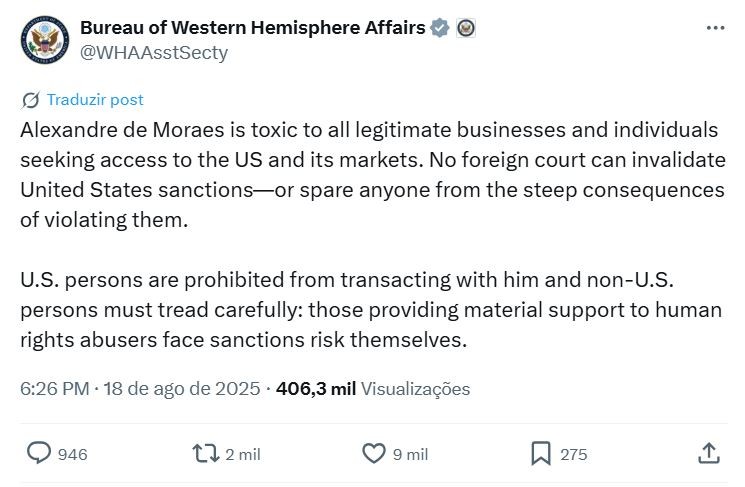Click the State Department seal avatar
The image size is (745, 487).
click(x=45, y=40)
